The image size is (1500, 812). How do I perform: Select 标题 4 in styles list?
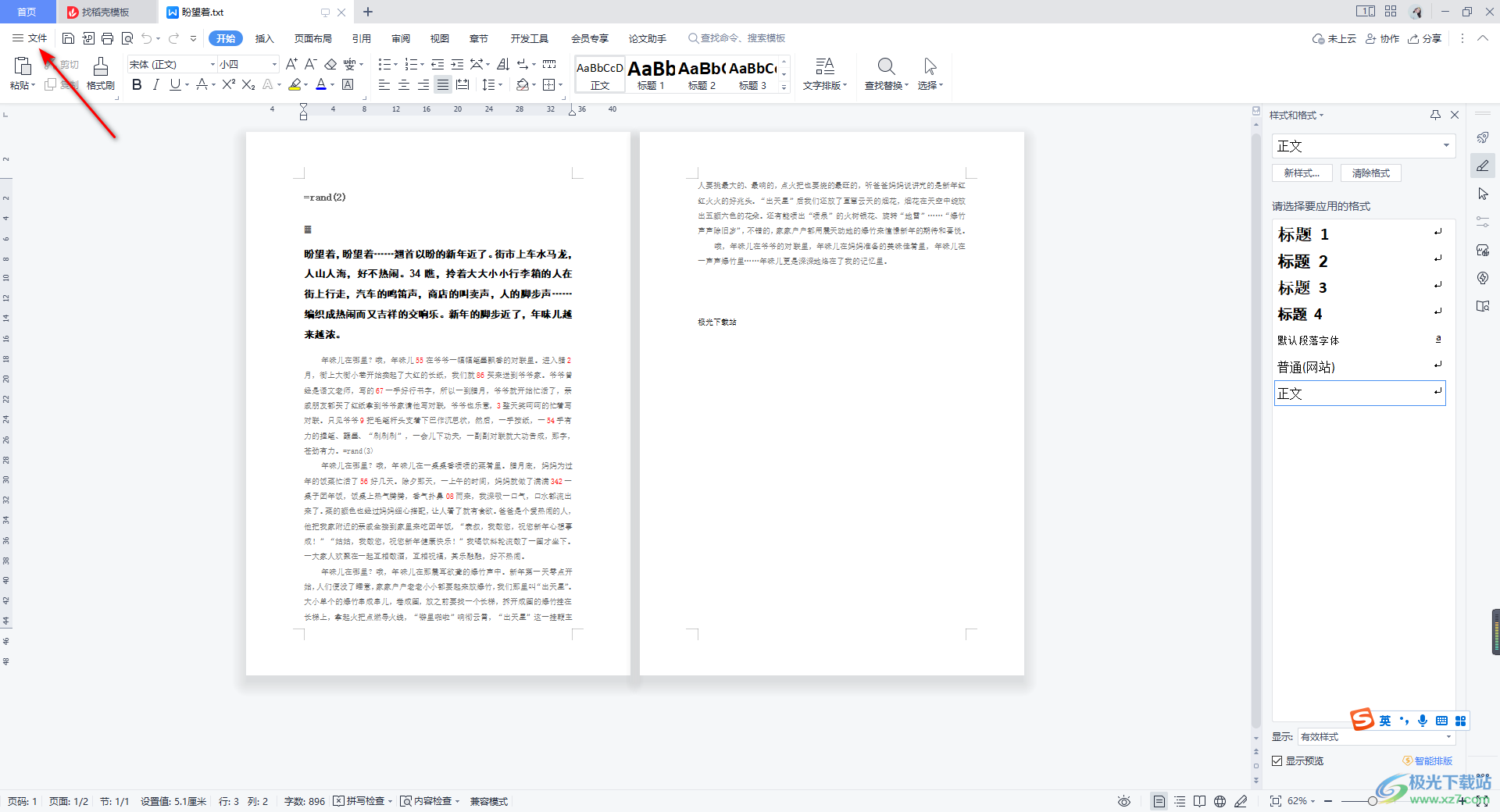(1359, 314)
